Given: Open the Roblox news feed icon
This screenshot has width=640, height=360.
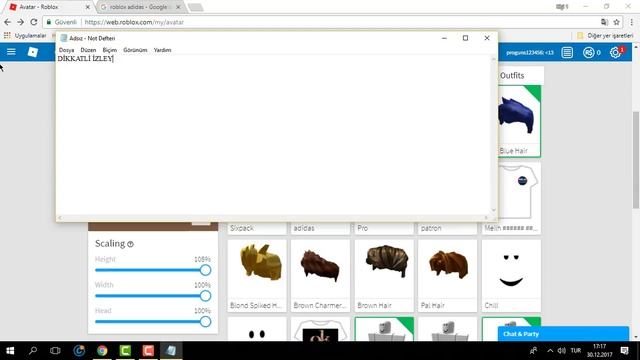Looking at the screenshot, I should [567, 53].
